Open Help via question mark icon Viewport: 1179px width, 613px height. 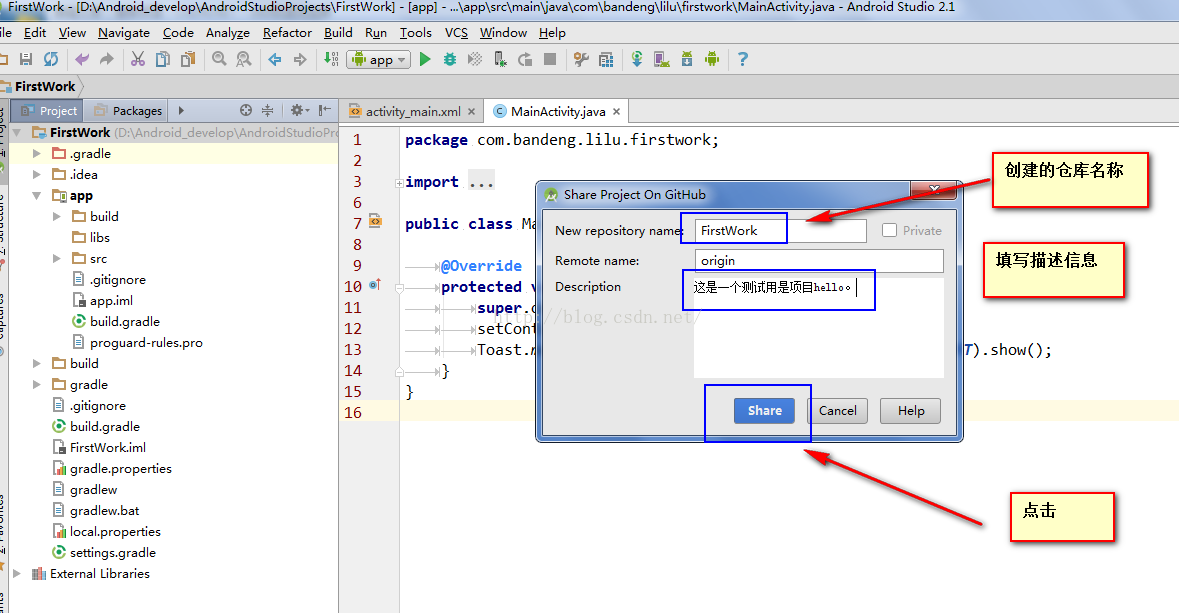[742, 60]
